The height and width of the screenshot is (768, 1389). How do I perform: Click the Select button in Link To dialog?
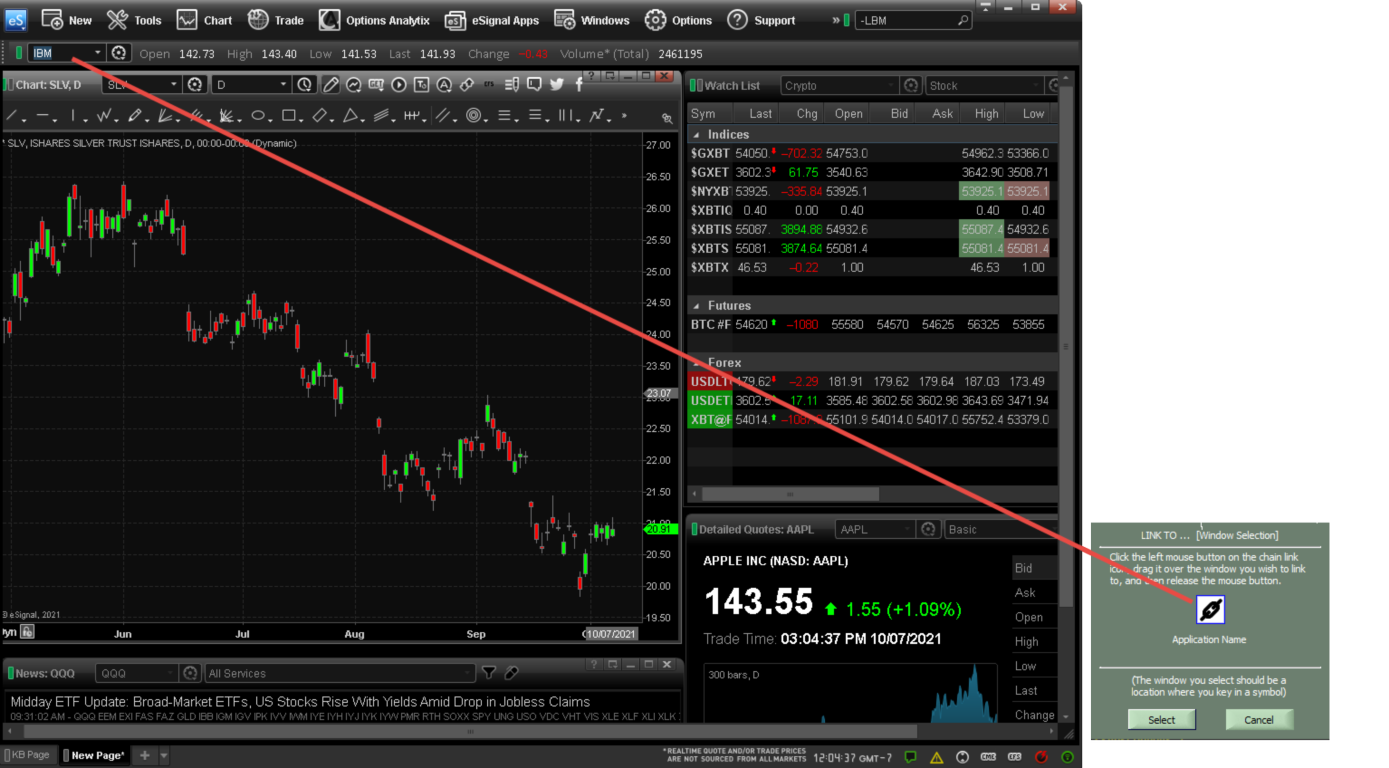coord(1161,719)
